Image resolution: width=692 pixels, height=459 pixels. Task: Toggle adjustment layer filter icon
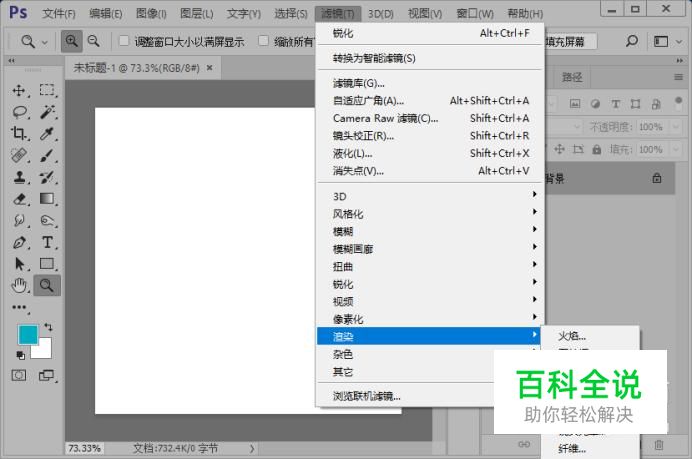pos(595,104)
